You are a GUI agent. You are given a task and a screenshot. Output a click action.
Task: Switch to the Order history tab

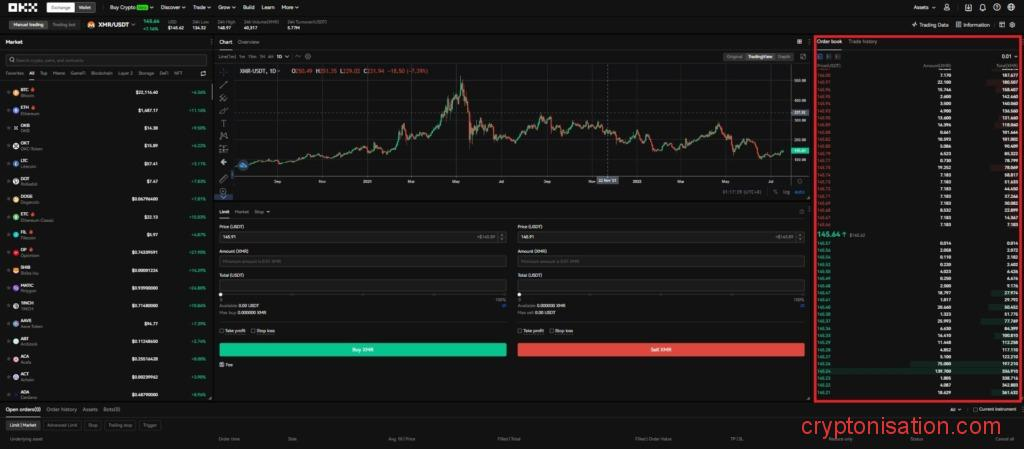[62, 410]
